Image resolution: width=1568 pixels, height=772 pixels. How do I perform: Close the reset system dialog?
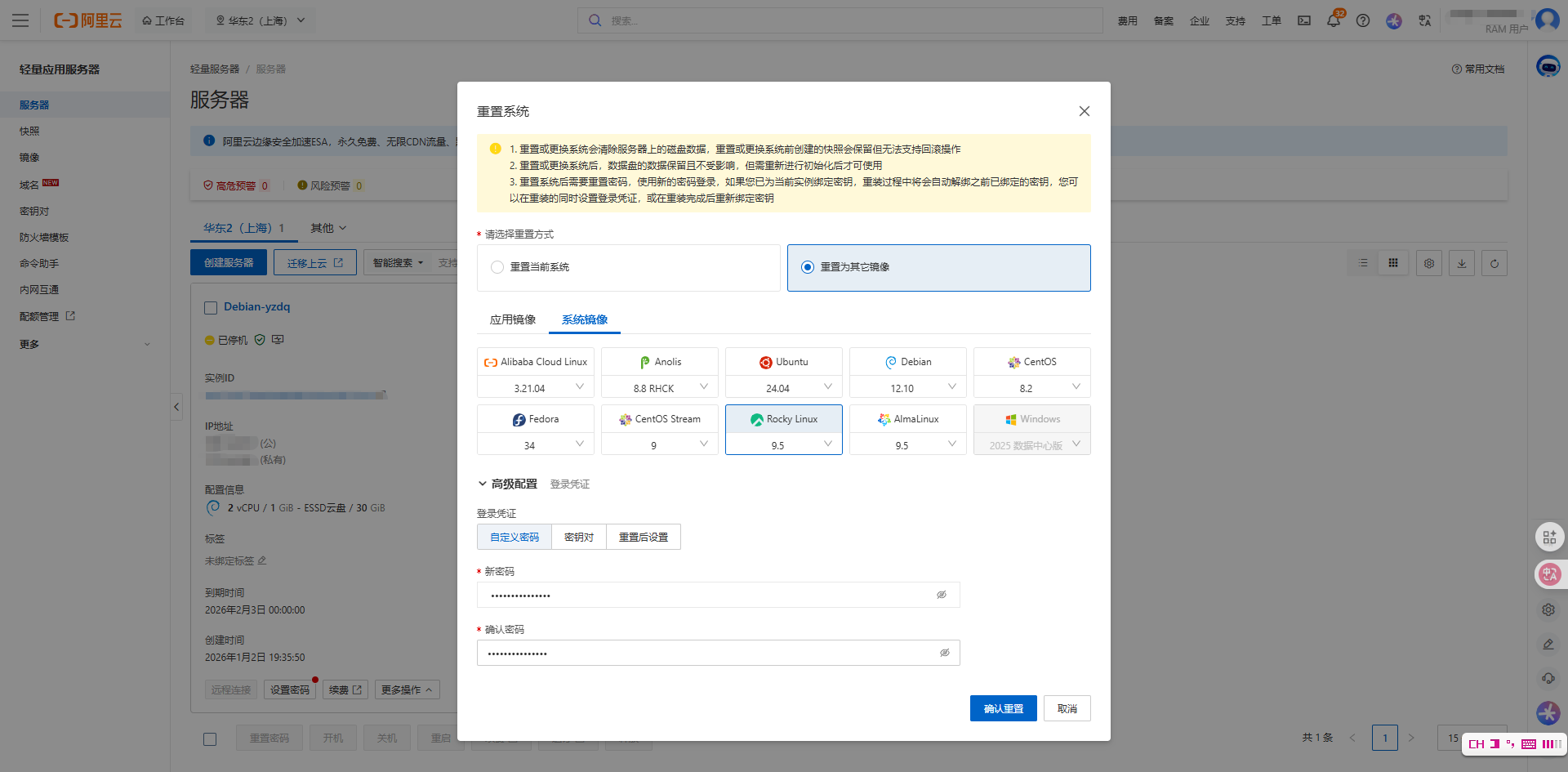(x=1085, y=111)
